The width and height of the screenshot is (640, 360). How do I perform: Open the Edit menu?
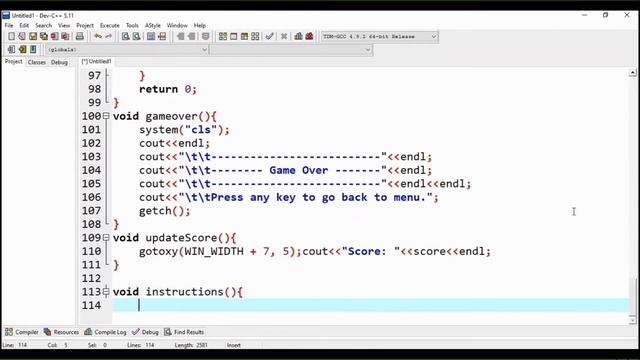(24, 25)
